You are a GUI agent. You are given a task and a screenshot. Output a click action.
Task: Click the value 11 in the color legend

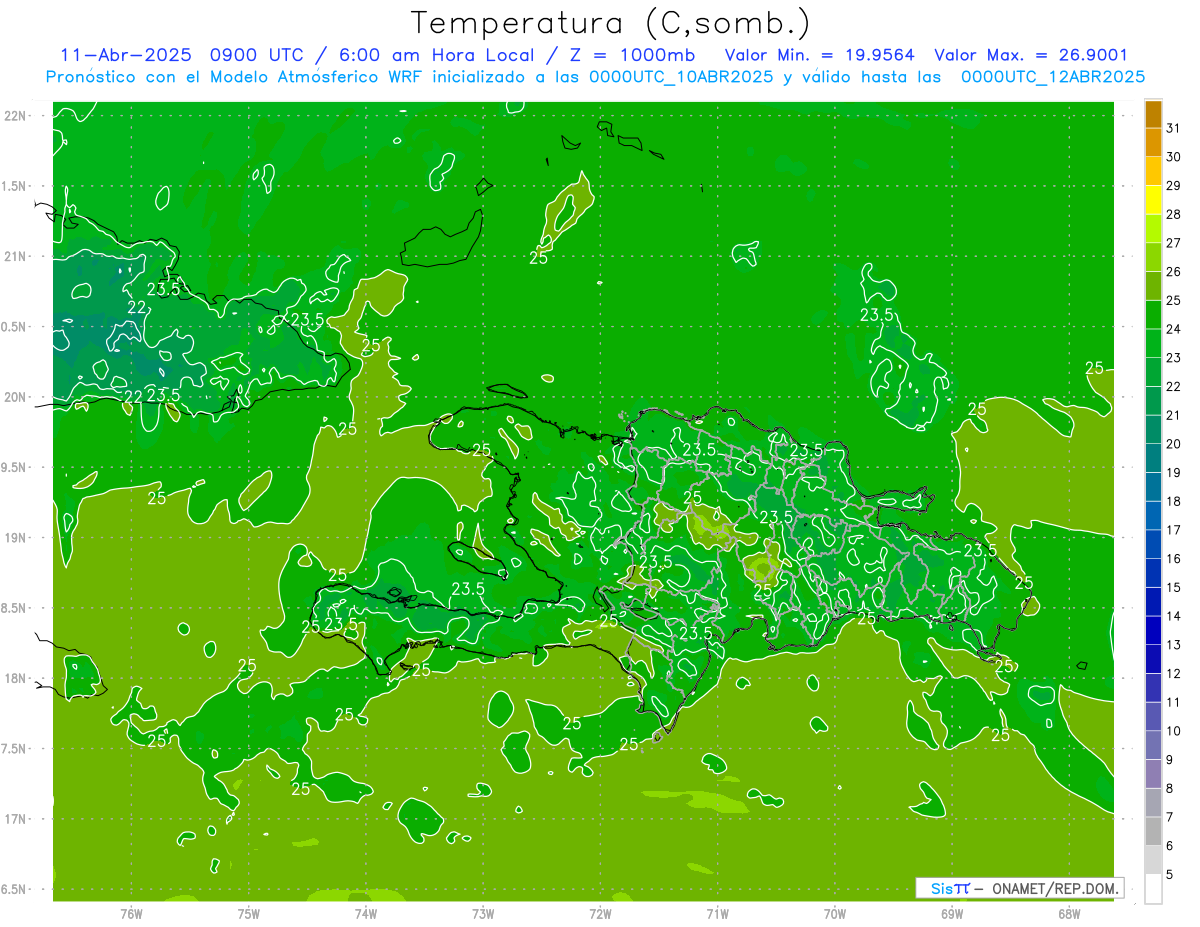tap(1174, 702)
